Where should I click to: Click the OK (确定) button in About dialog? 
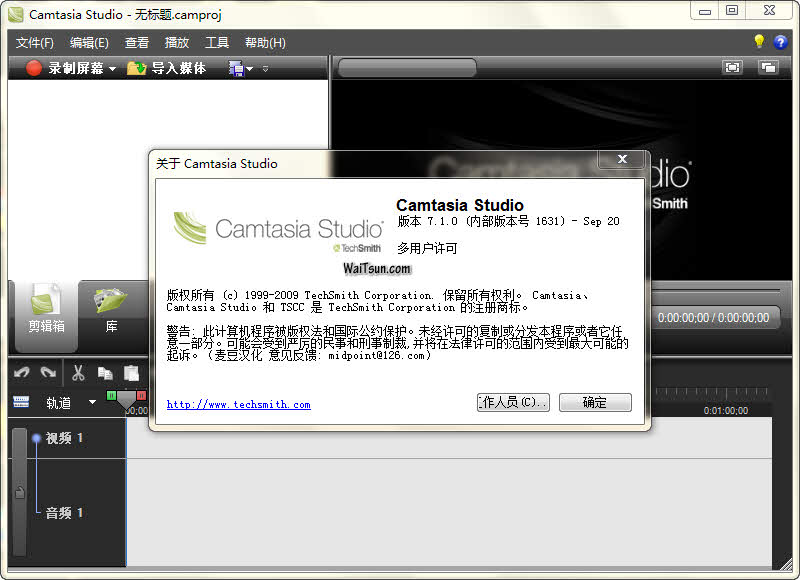(x=595, y=402)
